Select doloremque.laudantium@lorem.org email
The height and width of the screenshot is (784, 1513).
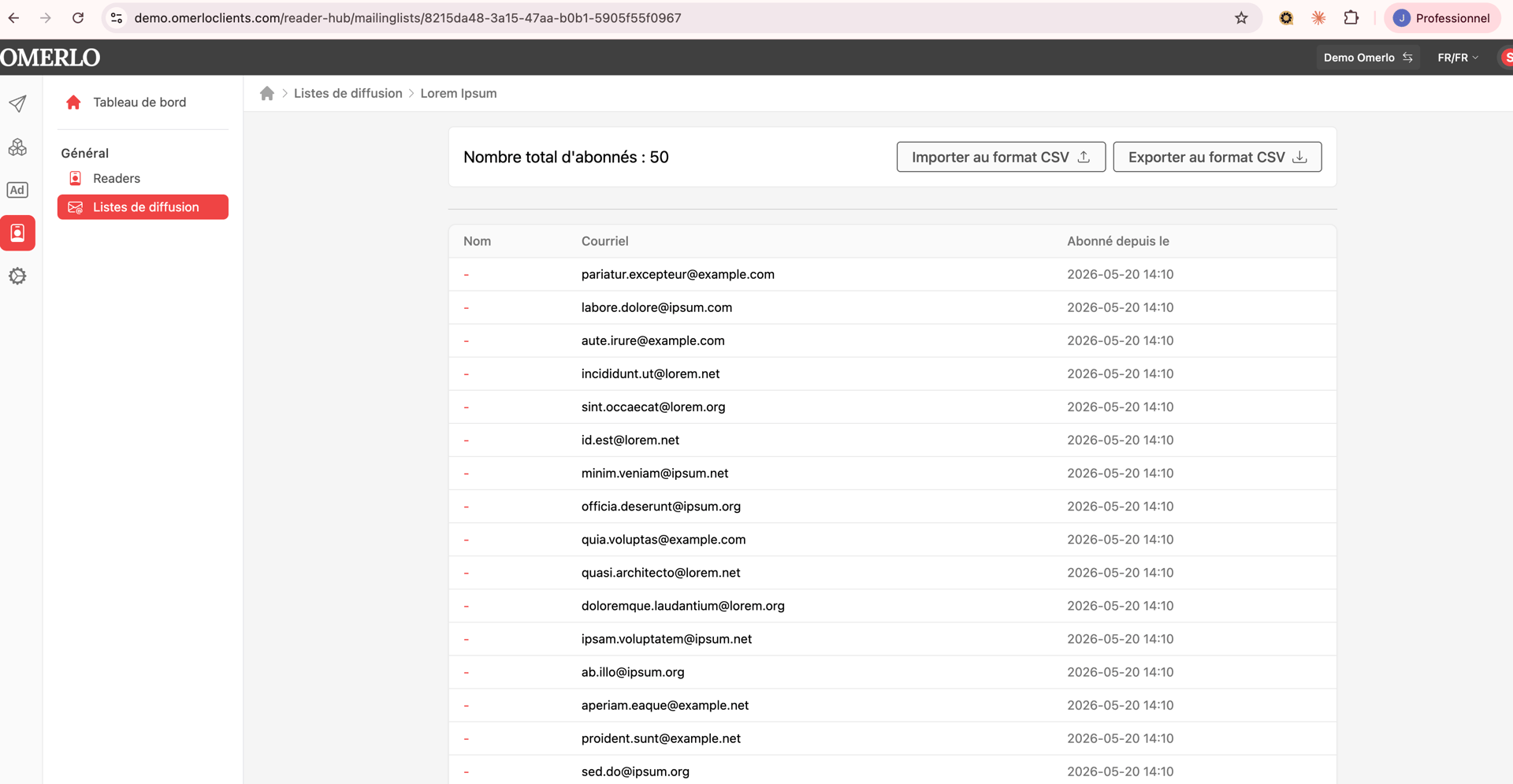coord(682,605)
